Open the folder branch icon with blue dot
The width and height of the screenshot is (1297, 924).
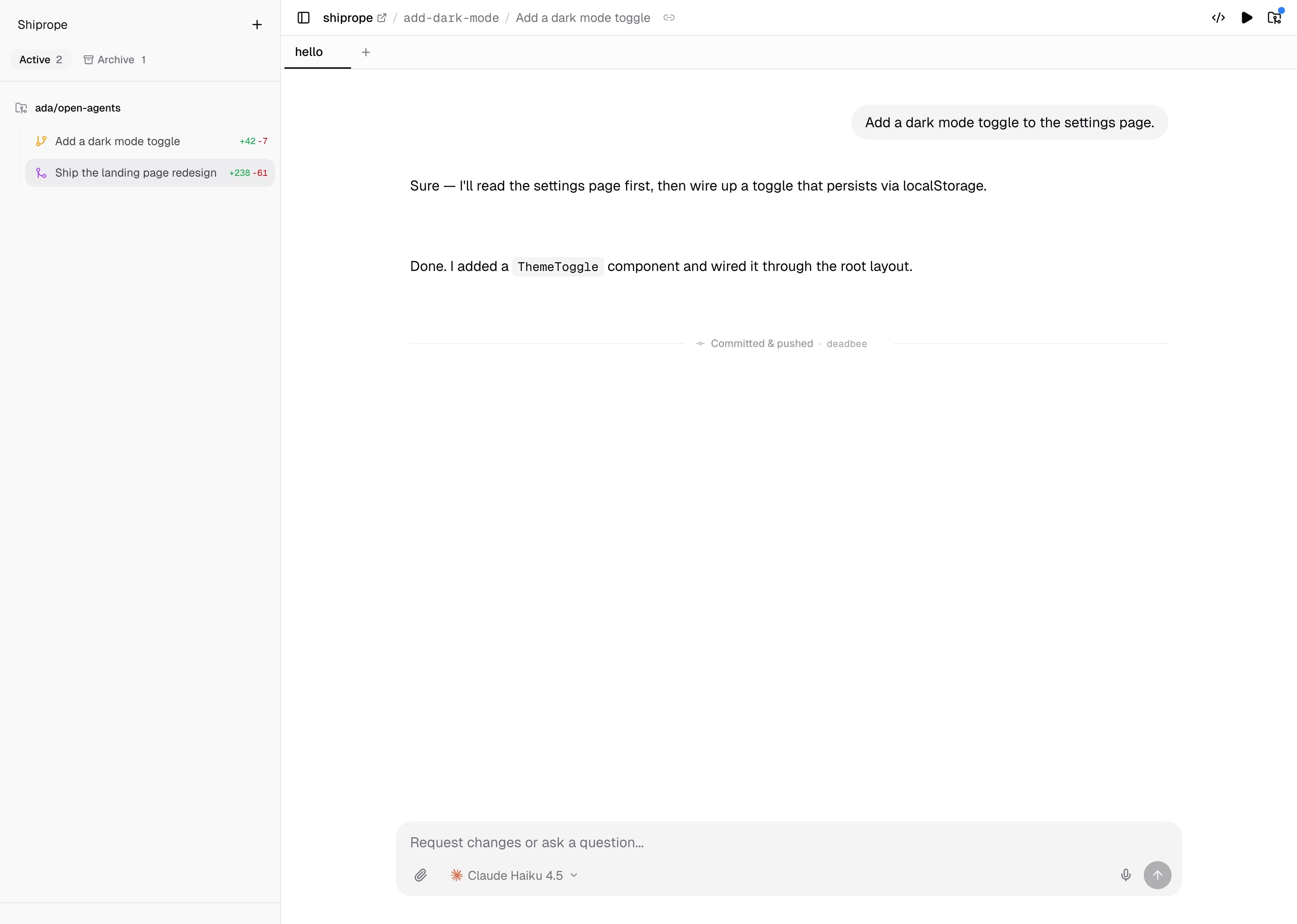(x=1274, y=18)
